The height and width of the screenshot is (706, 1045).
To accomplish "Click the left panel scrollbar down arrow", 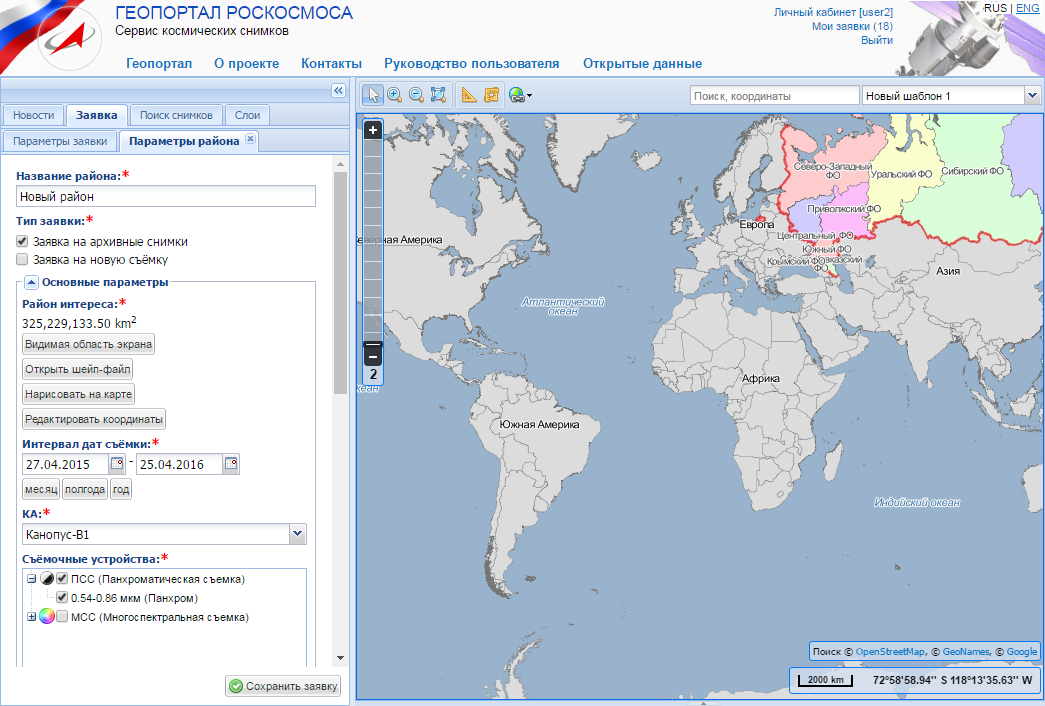I will point(341,658).
